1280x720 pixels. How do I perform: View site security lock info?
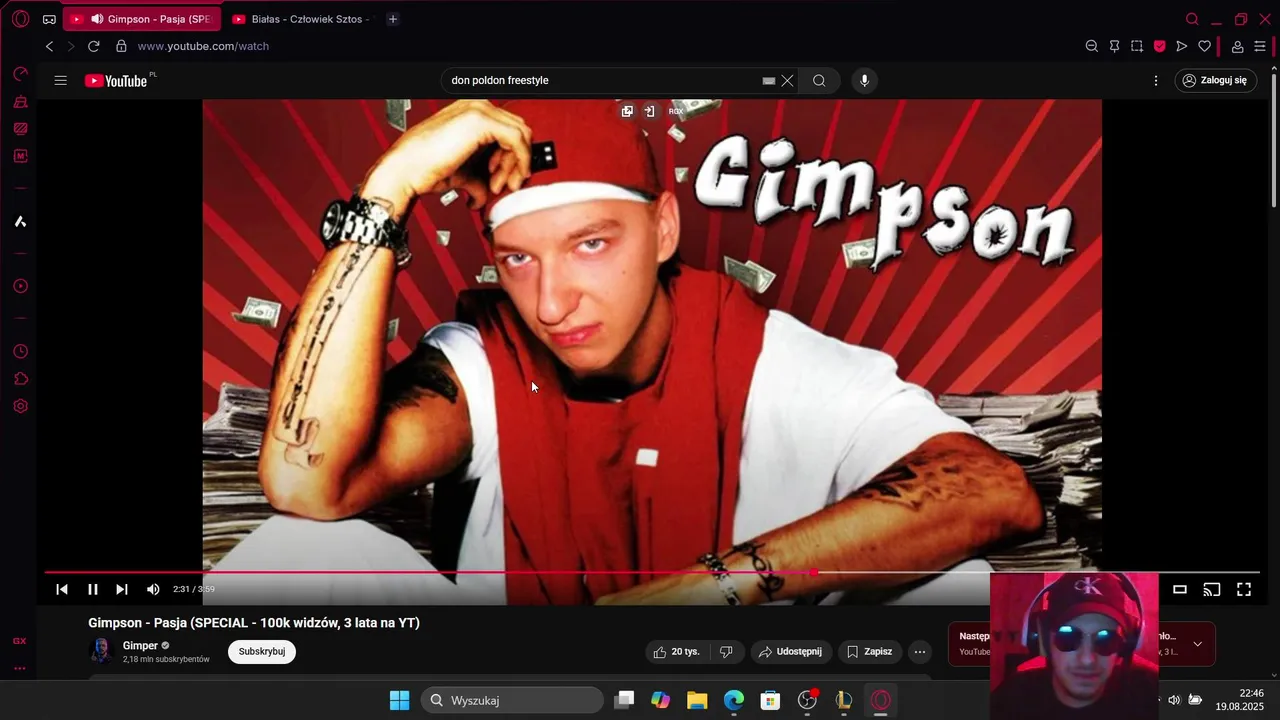(x=121, y=46)
